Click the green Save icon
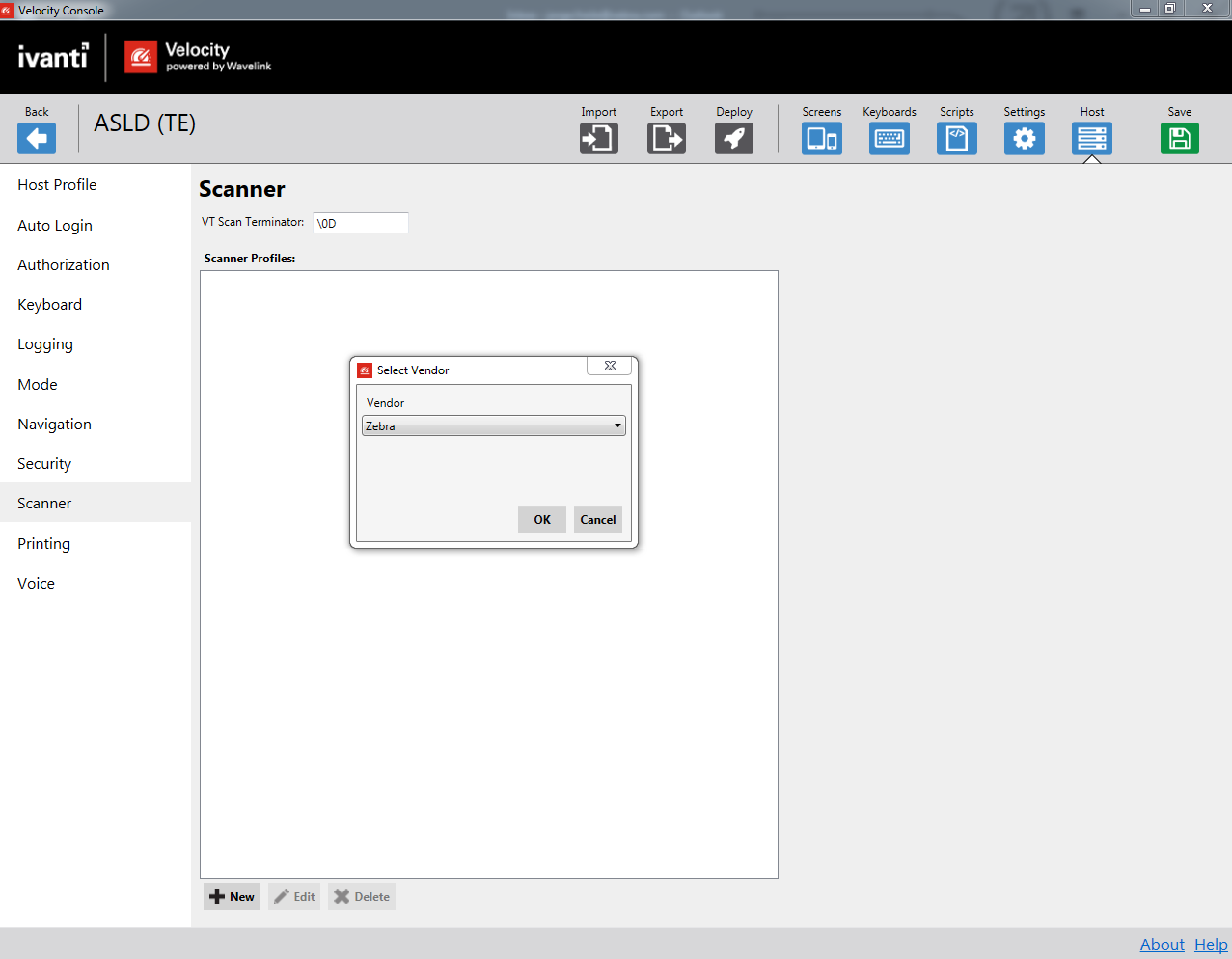Viewport: 1232px width, 959px height. point(1179,138)
